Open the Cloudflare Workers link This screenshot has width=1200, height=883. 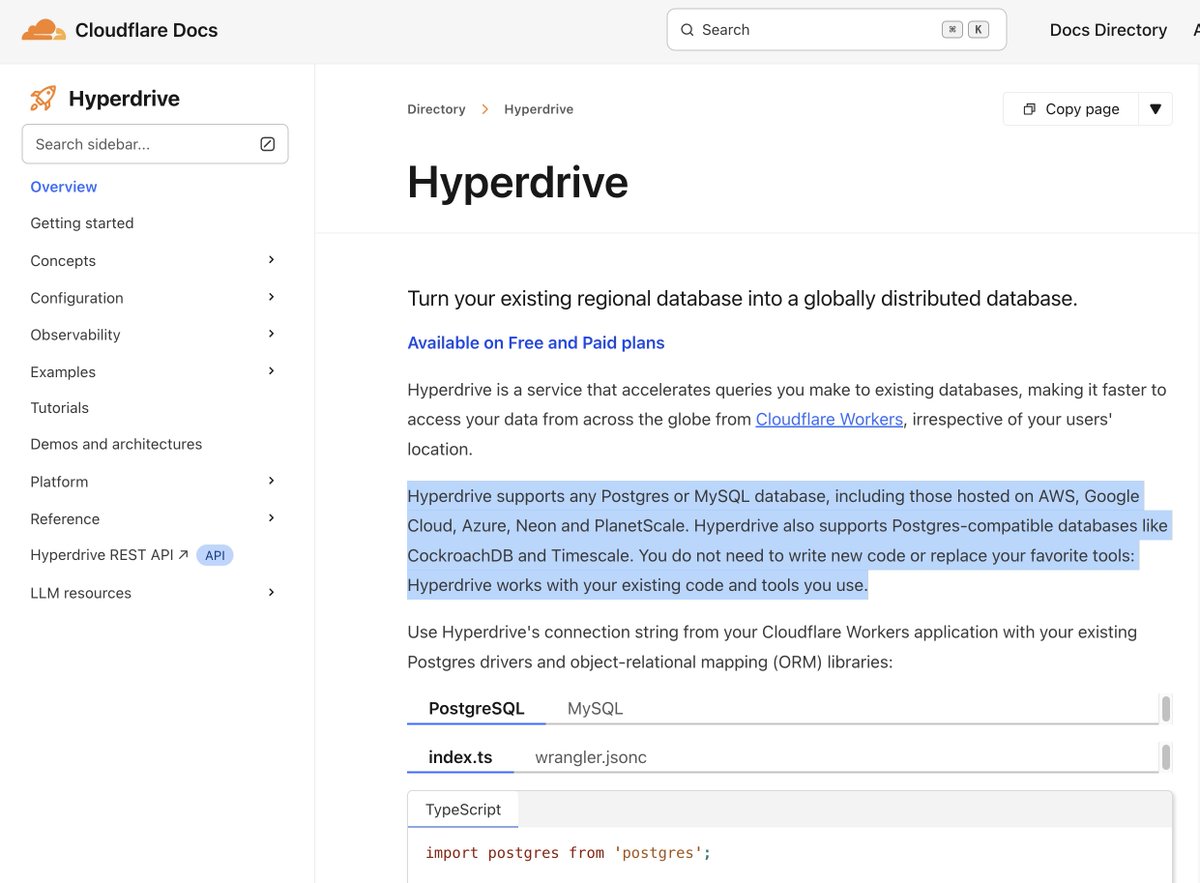point(829,418)
